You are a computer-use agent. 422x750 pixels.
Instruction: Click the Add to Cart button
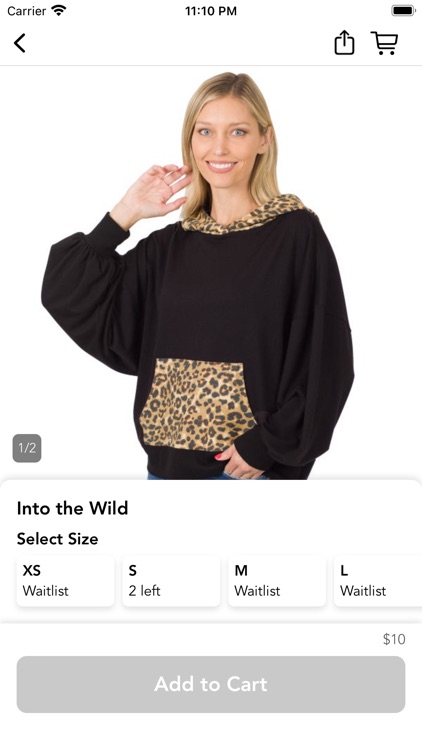click(211, 684)
